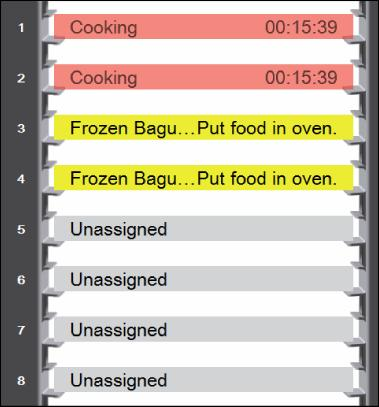Assign a recipe to Unassigned rack 7

[203, 330]
